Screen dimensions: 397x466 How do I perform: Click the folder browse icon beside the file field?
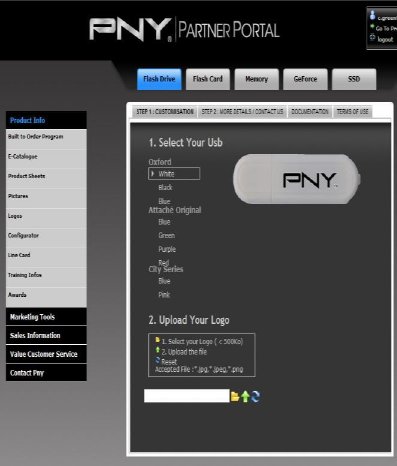coord(235,396)
